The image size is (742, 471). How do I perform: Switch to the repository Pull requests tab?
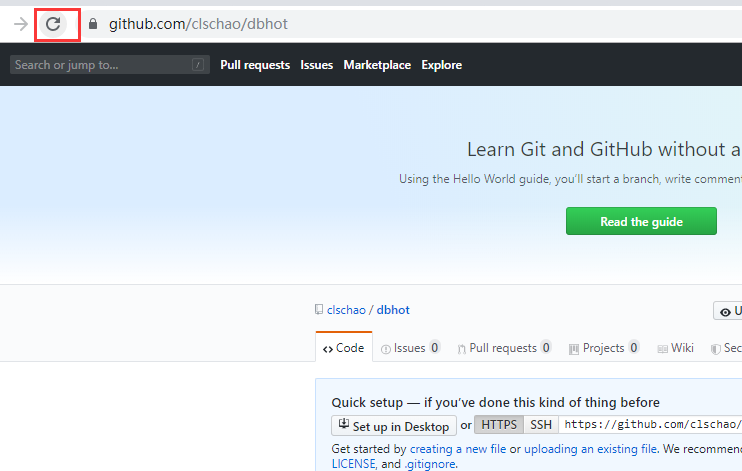(504, 348)
